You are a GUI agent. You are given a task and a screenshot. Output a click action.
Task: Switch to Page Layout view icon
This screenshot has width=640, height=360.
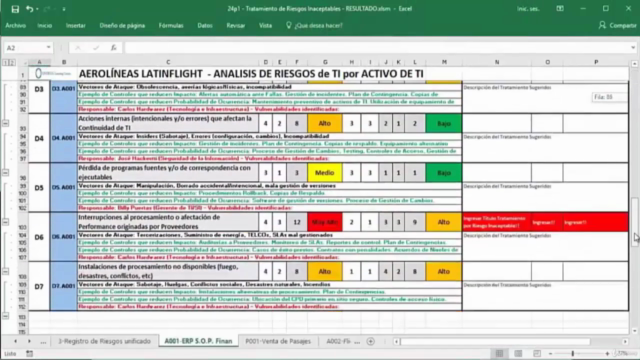tap(518, 353)
